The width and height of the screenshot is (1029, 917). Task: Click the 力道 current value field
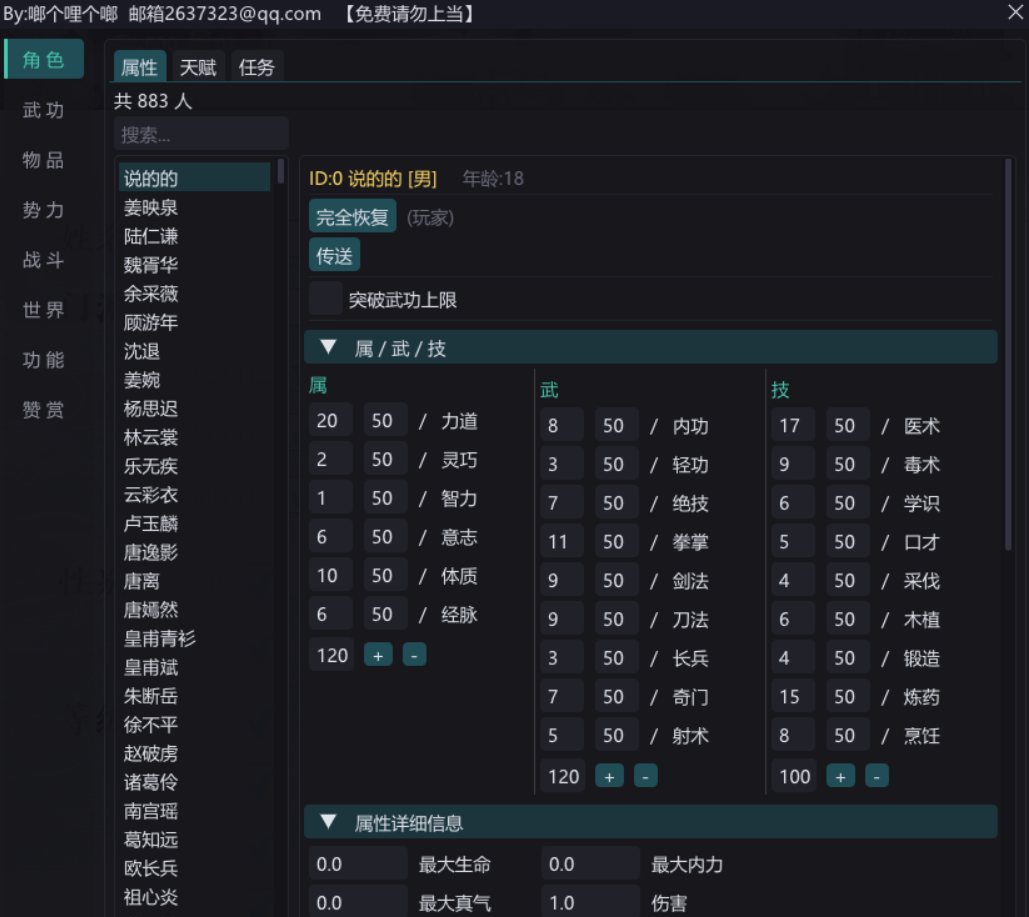click(x=330, y=421)
